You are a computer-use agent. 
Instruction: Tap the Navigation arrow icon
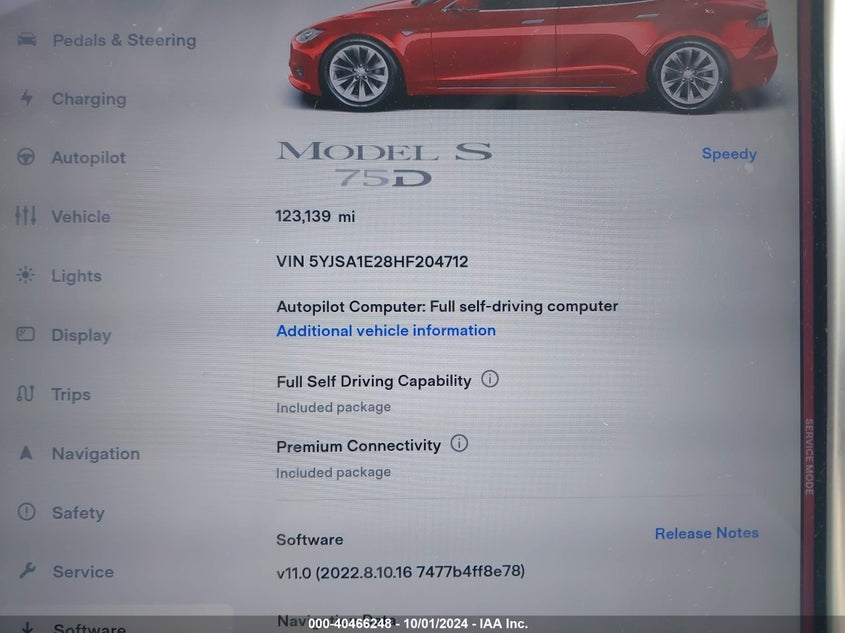(25, 453)
